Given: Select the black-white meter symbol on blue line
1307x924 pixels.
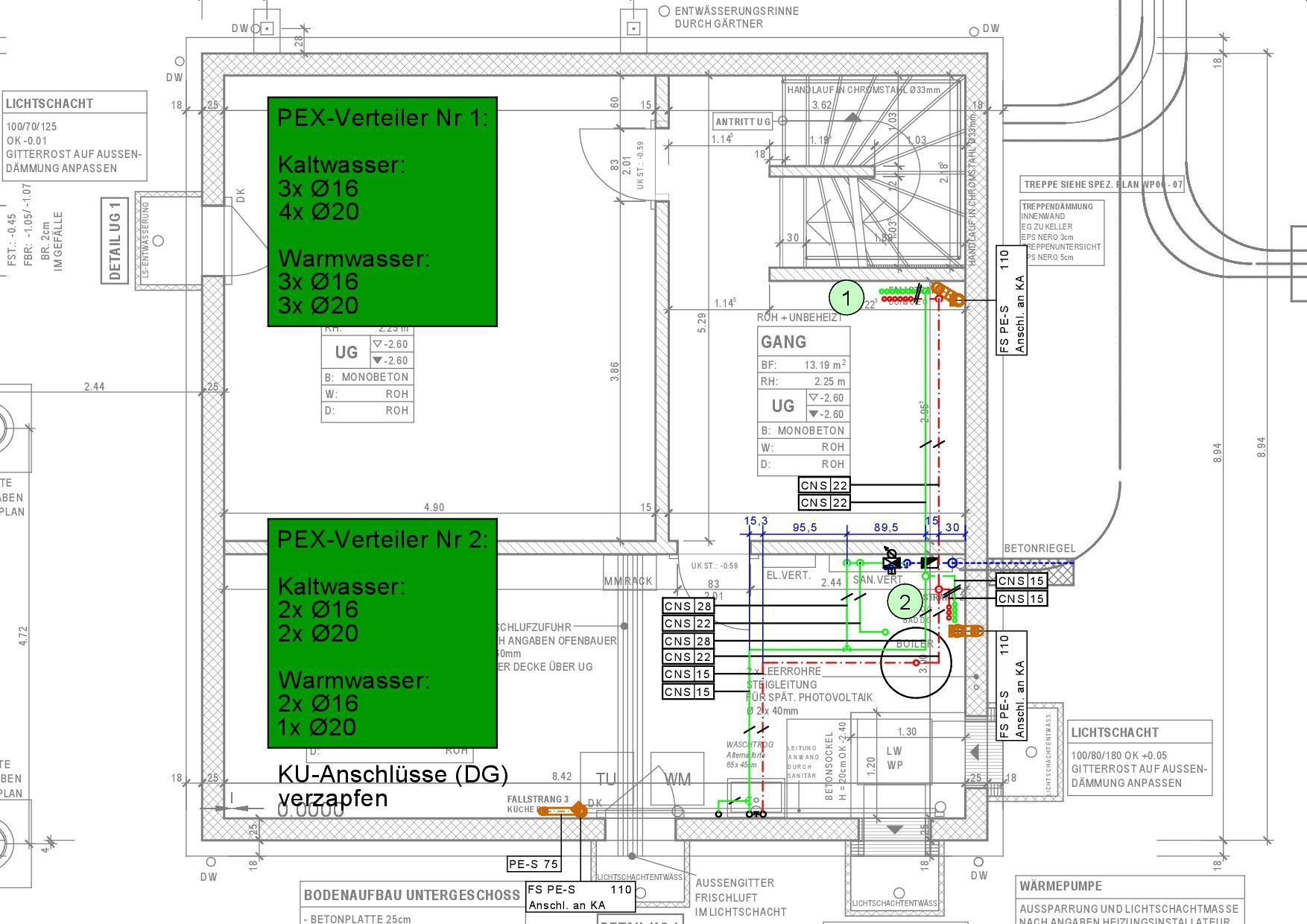Looking at the screenshot, I should pos(930,563).
